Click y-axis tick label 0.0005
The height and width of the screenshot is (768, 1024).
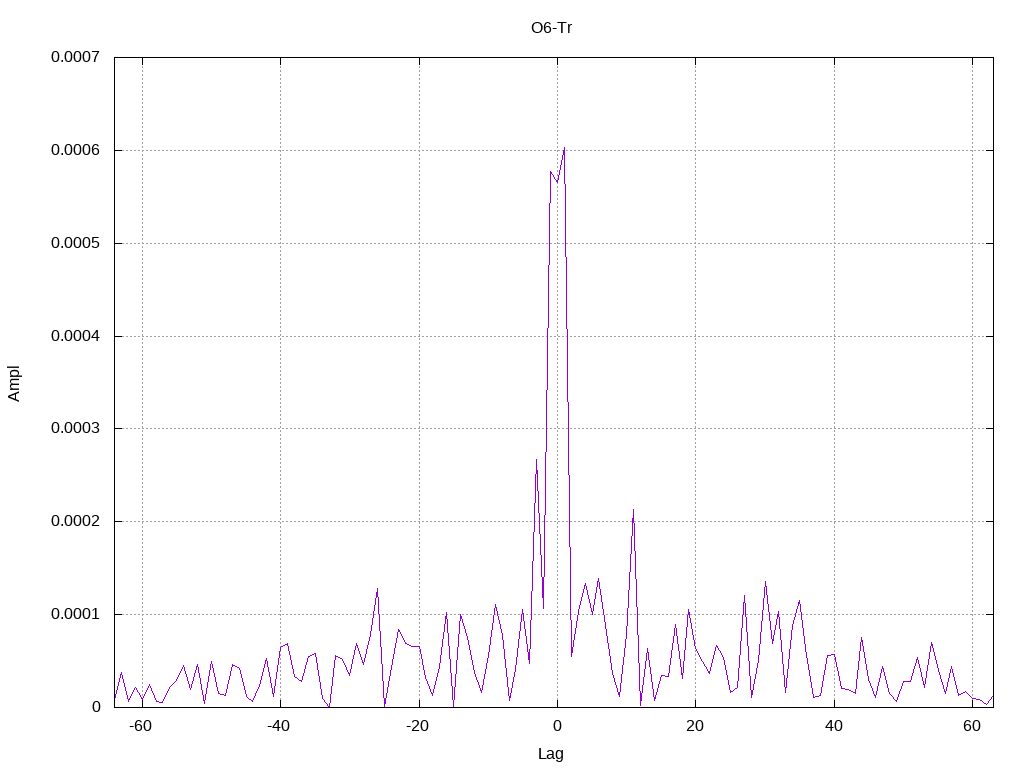coord(76,244)
